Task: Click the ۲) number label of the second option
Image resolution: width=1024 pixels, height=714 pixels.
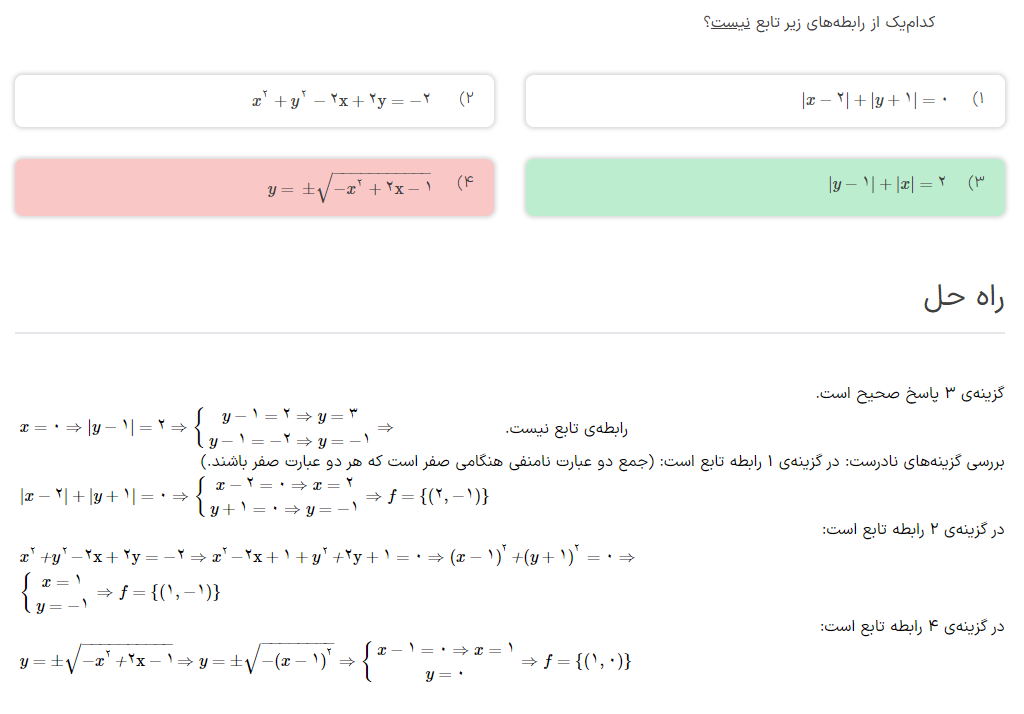Action: (465, 100)
